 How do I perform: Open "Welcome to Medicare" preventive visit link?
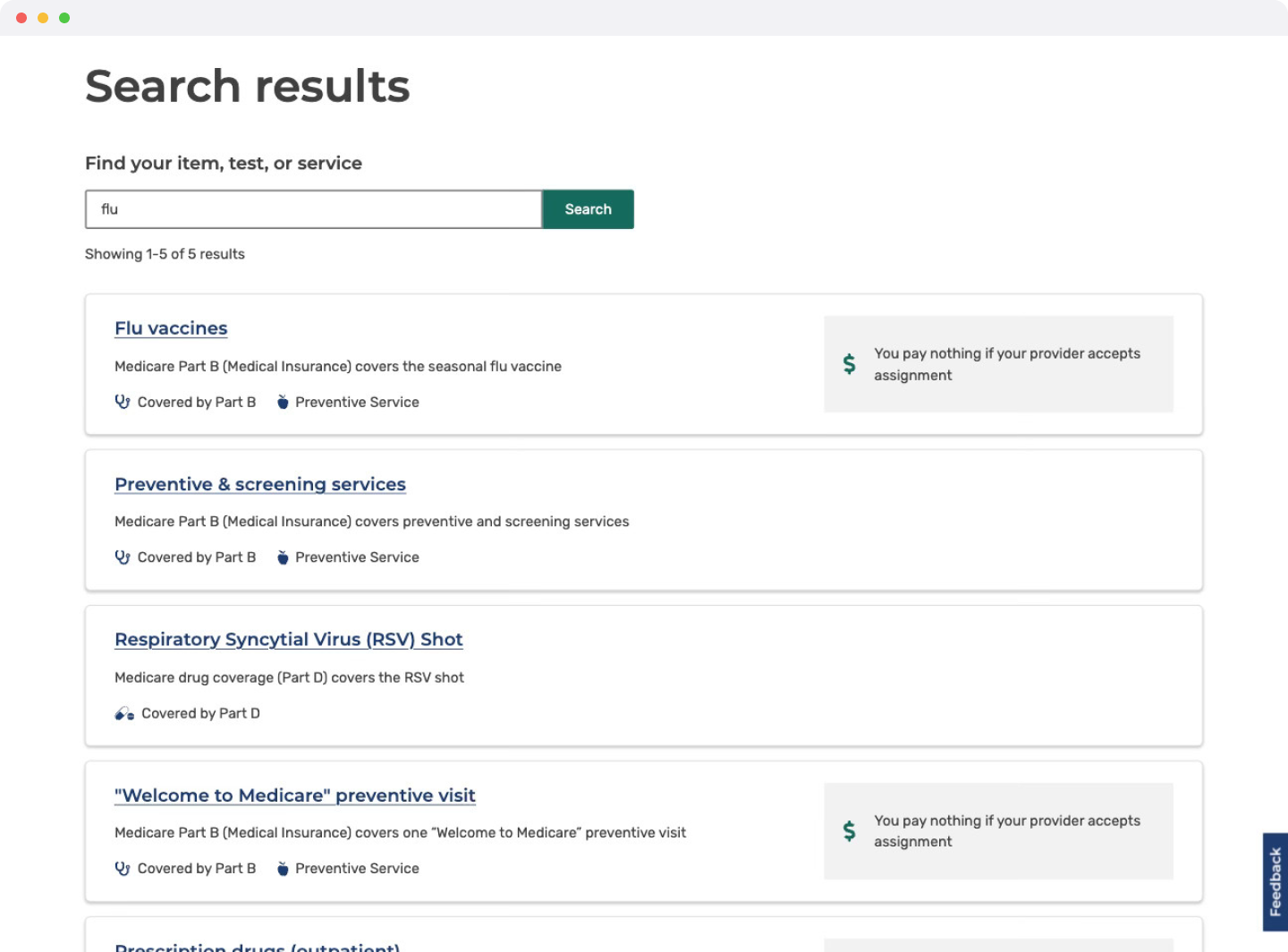click(x=295, y=795)
